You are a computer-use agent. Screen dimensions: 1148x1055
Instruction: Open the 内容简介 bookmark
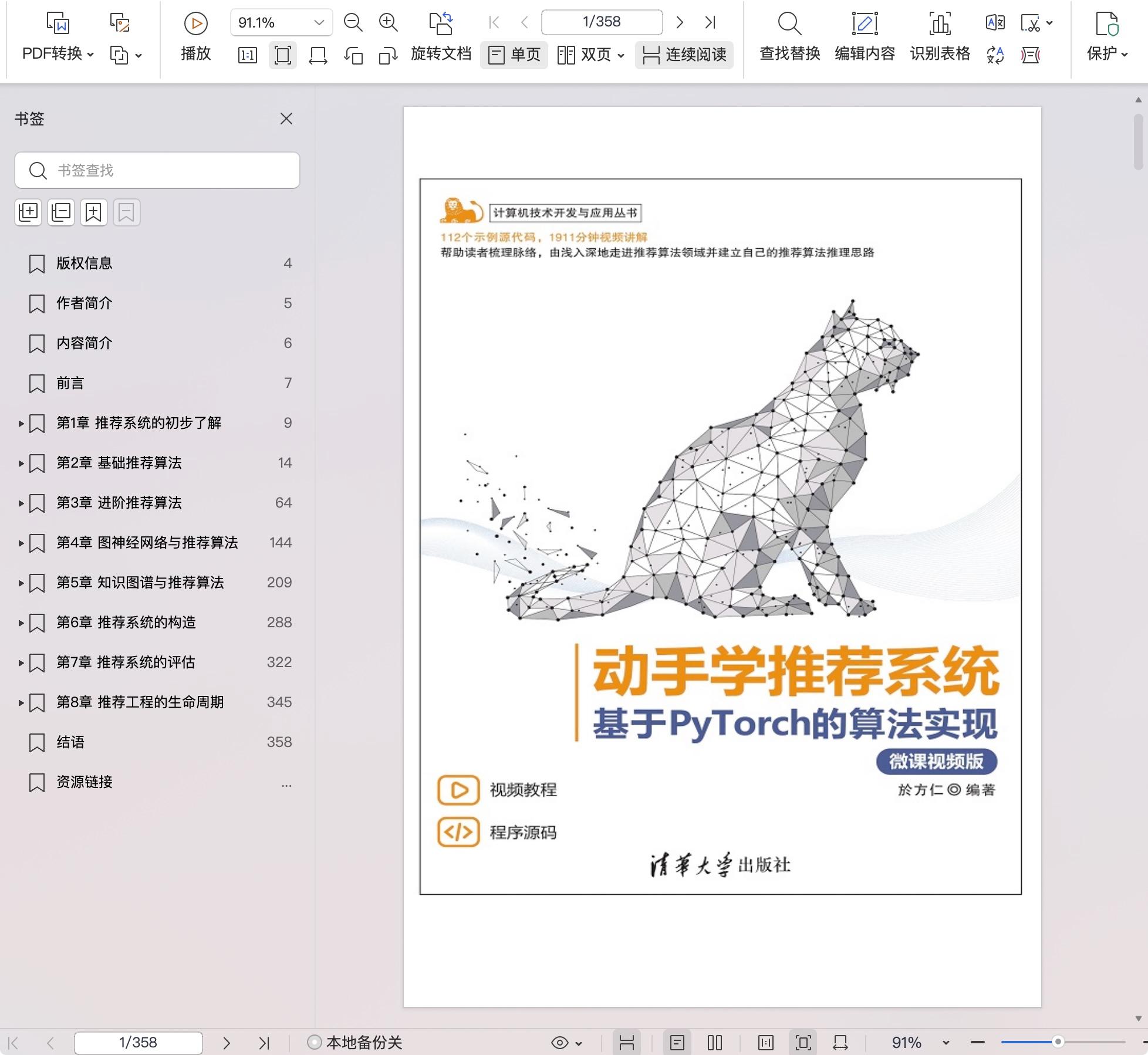[85, 343]
